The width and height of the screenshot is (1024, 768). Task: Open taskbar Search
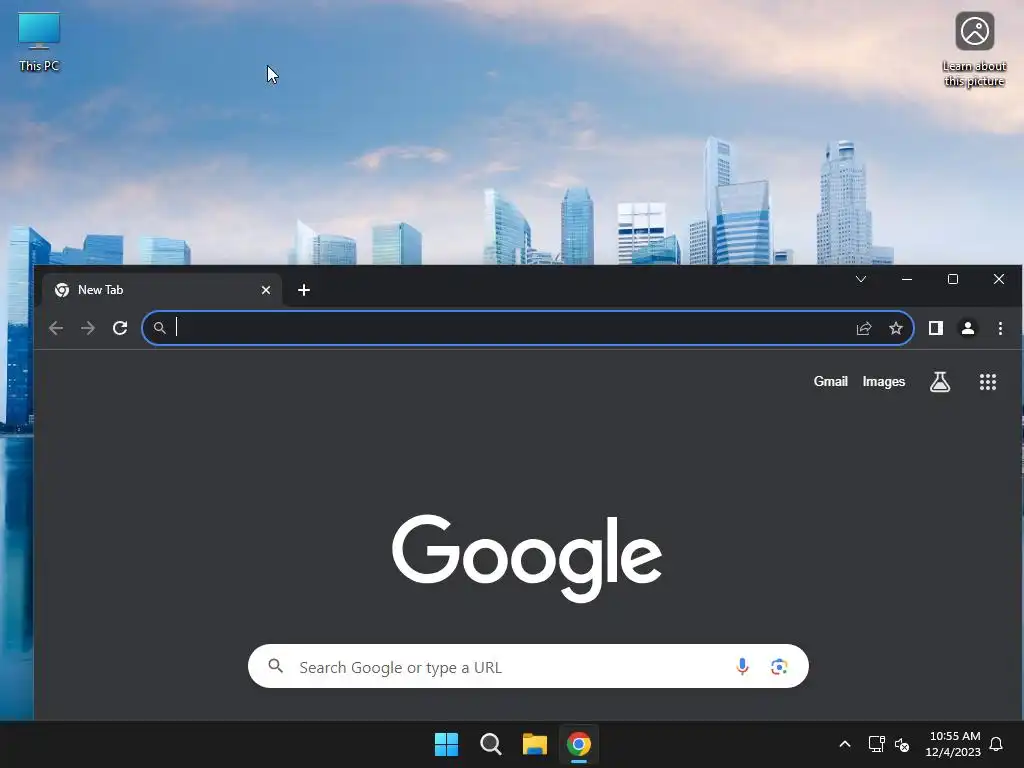(x=490, y=744)
